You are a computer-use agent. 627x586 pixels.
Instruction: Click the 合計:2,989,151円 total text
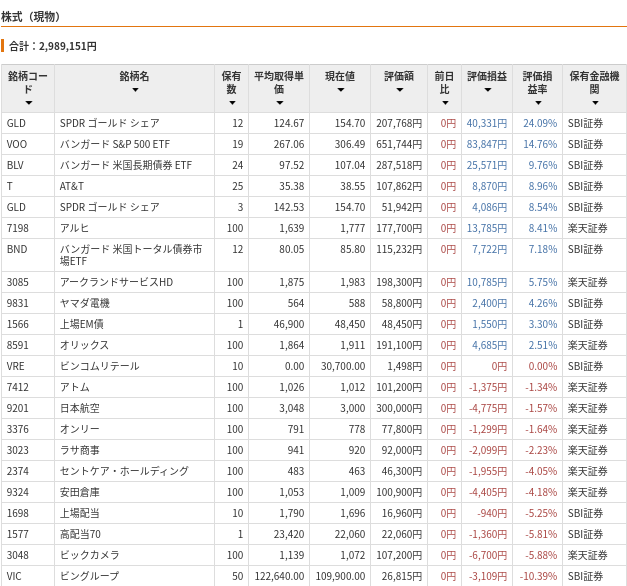click(x=53, y=46)
